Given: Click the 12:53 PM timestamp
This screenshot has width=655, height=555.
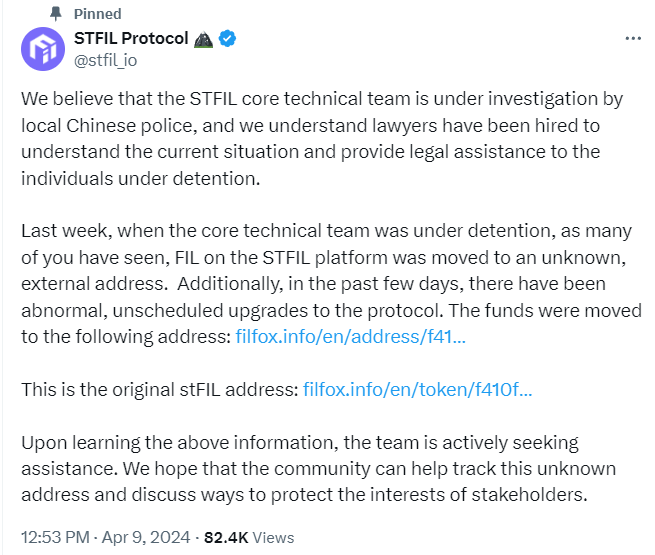Looking at the screenshot, I should click(56, 537).
